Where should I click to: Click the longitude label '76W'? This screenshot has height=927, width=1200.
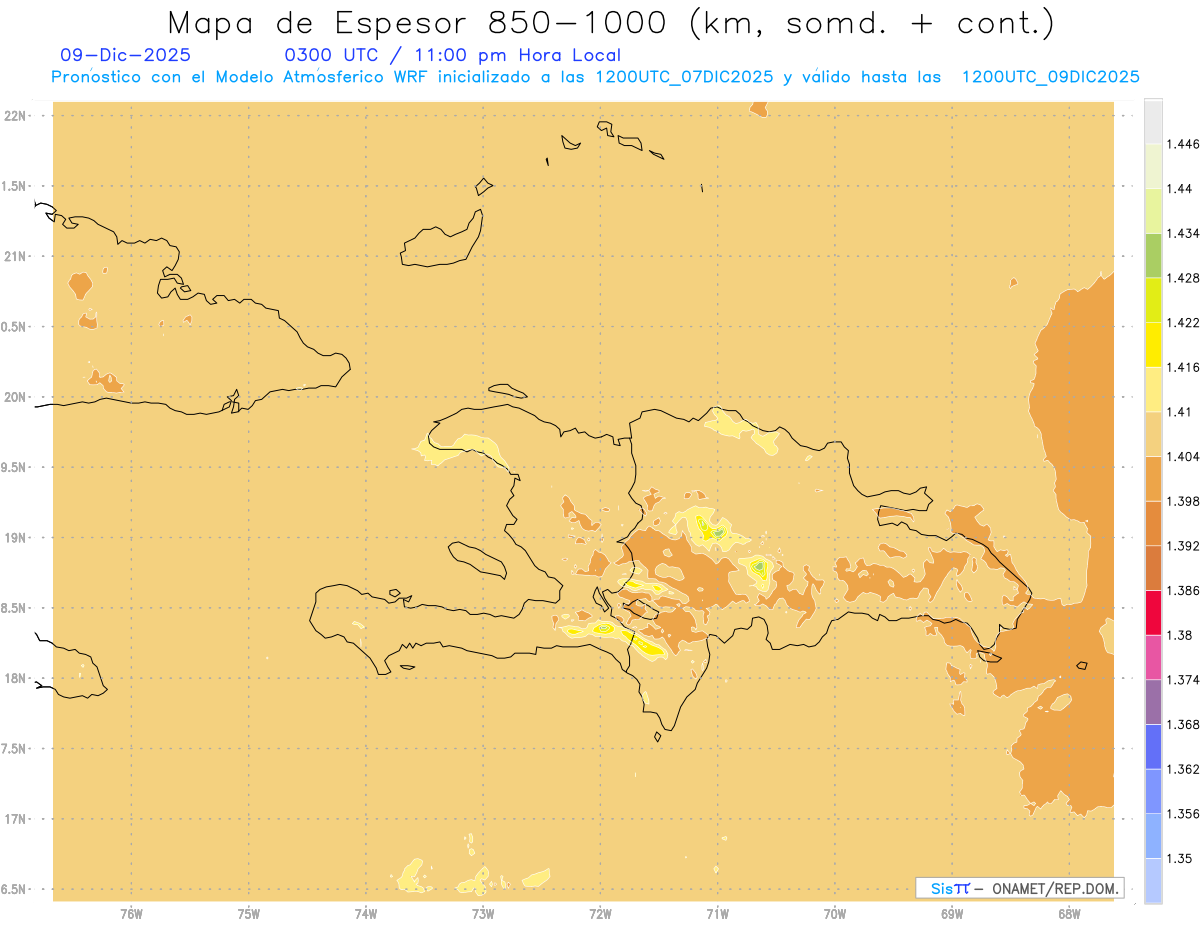click(x=131, y=913)
